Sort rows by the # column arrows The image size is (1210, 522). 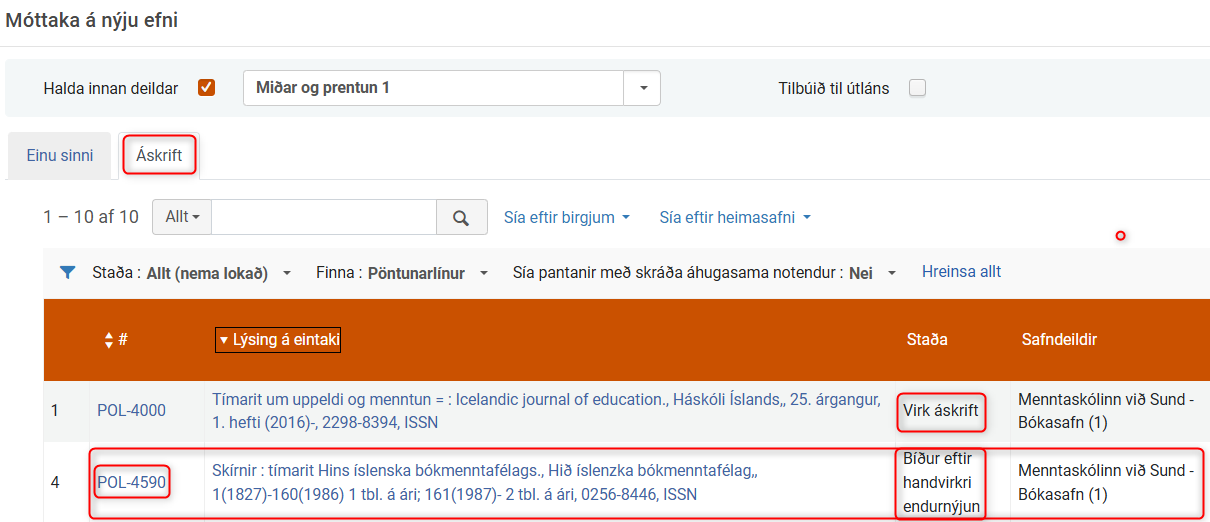pos(109,340)
